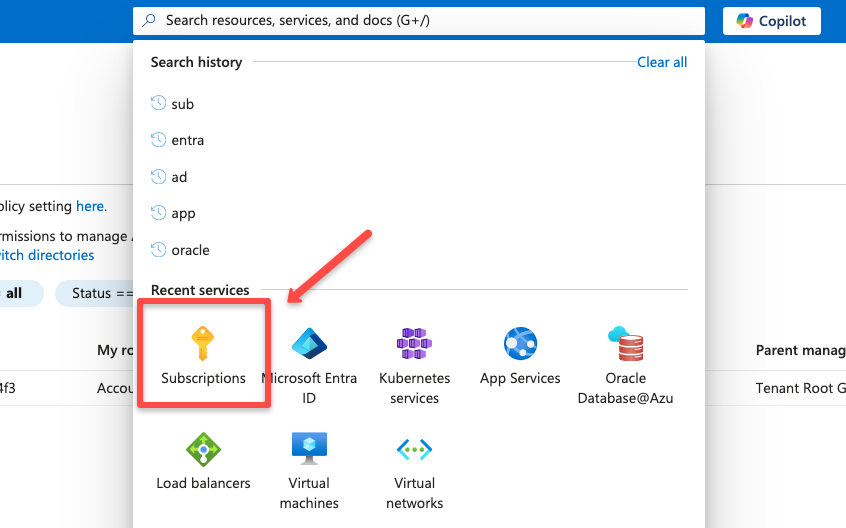Clear all search history
846x528 pixels.
pyautogui.click(x=662, y=62)
